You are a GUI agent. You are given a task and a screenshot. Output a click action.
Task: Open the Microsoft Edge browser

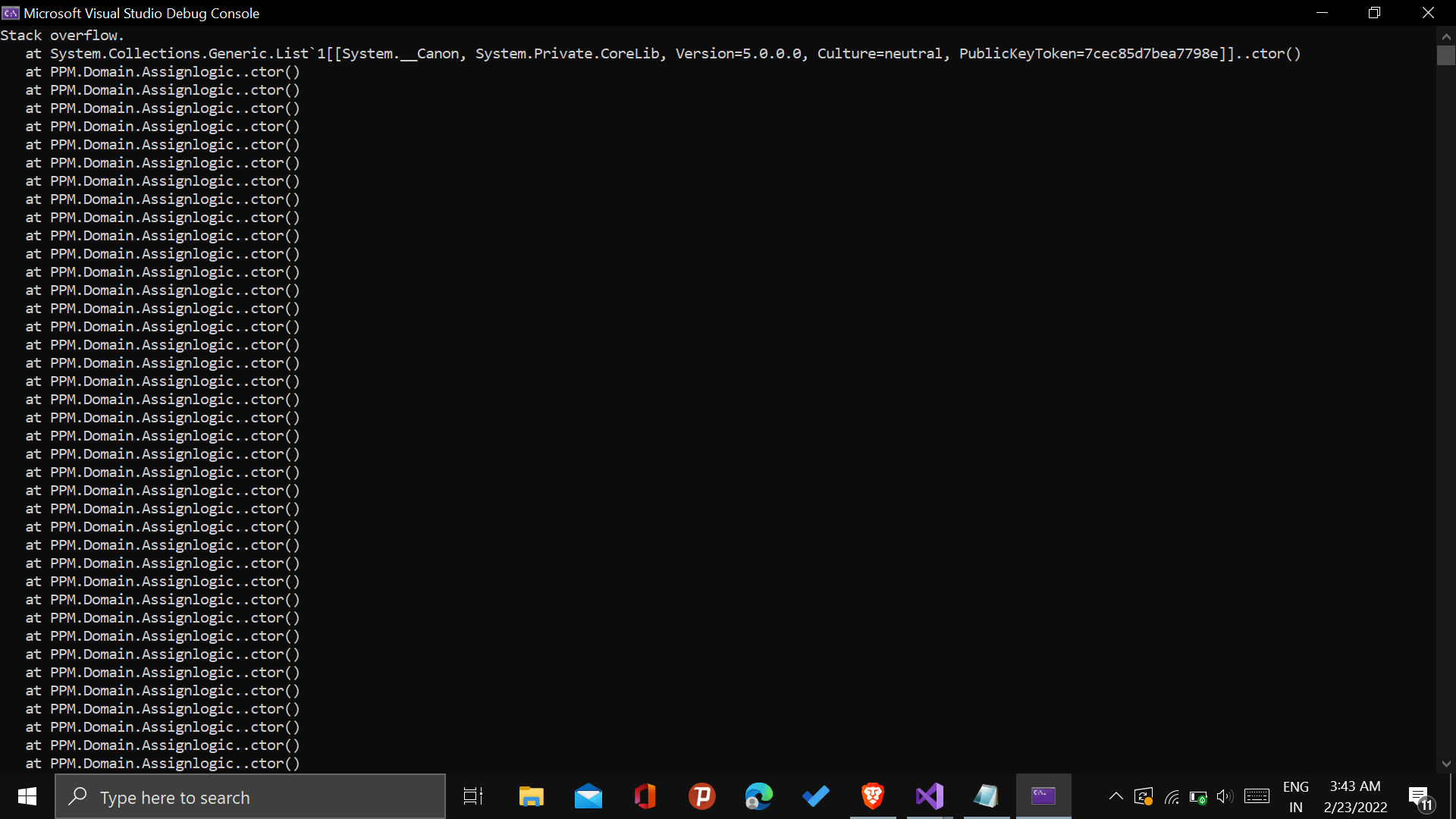[x=758, y=796]
